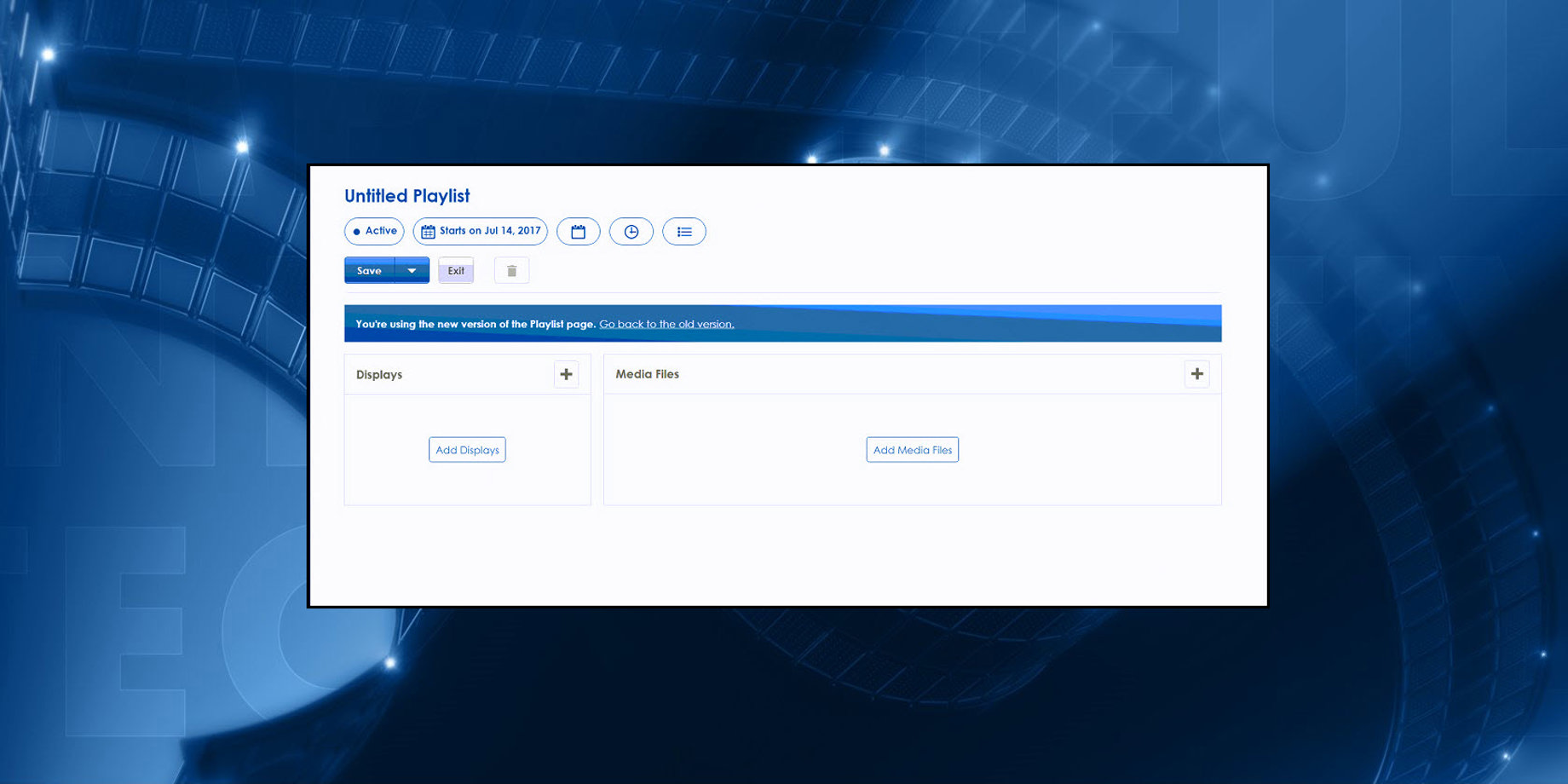Click the Exit button
The image size is (1568, 784).
pos(456,271)
